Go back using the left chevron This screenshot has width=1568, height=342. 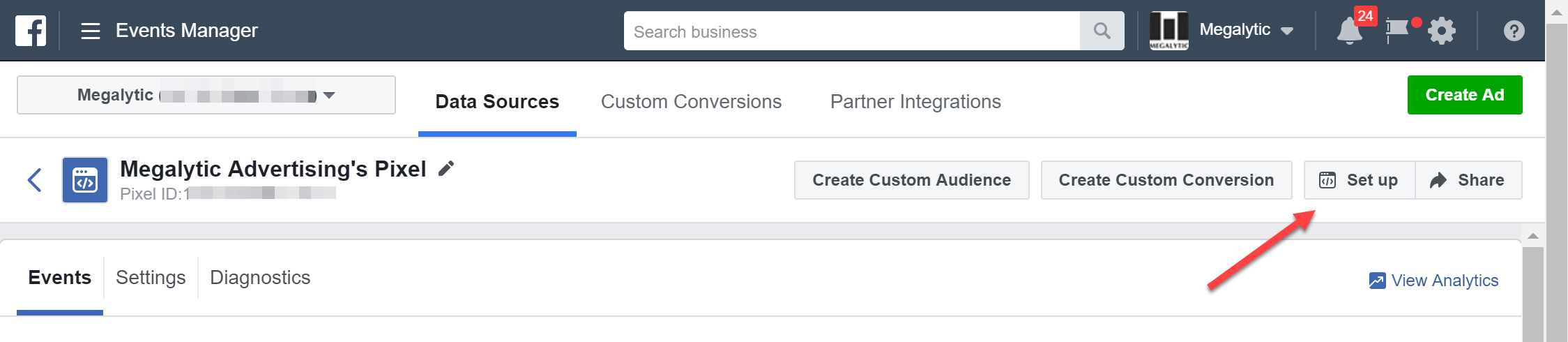[35, 180]
